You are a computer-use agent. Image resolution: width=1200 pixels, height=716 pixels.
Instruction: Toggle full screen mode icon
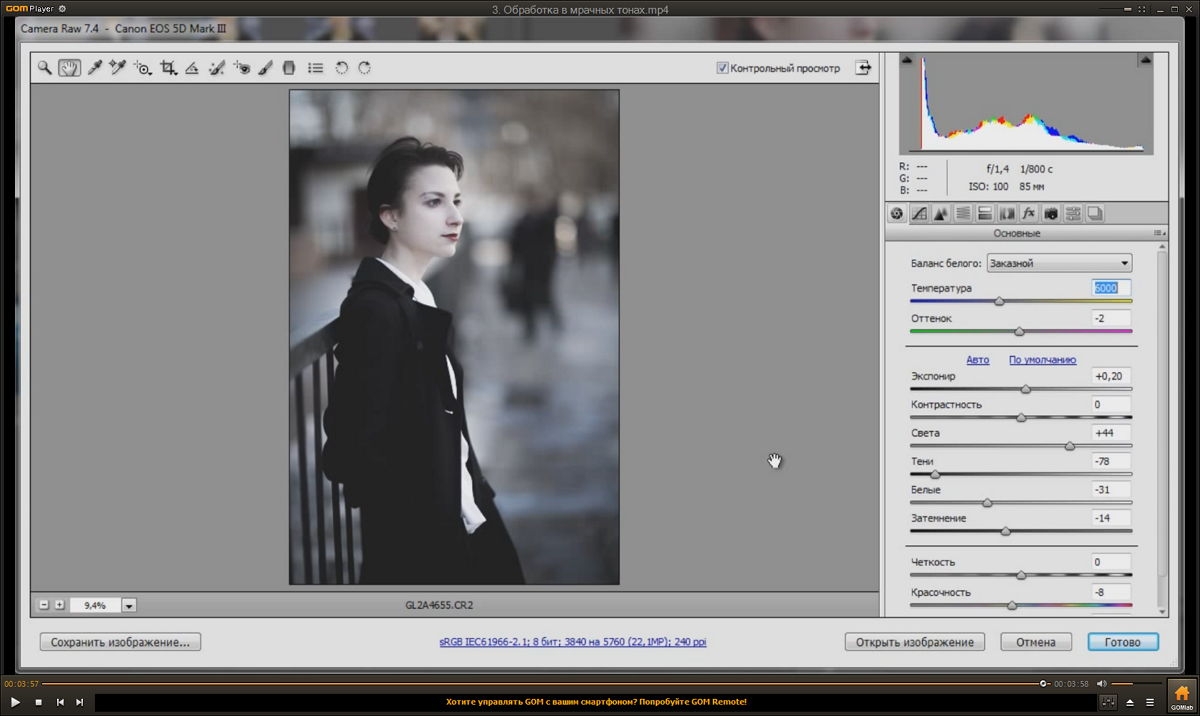pos(862,68)
